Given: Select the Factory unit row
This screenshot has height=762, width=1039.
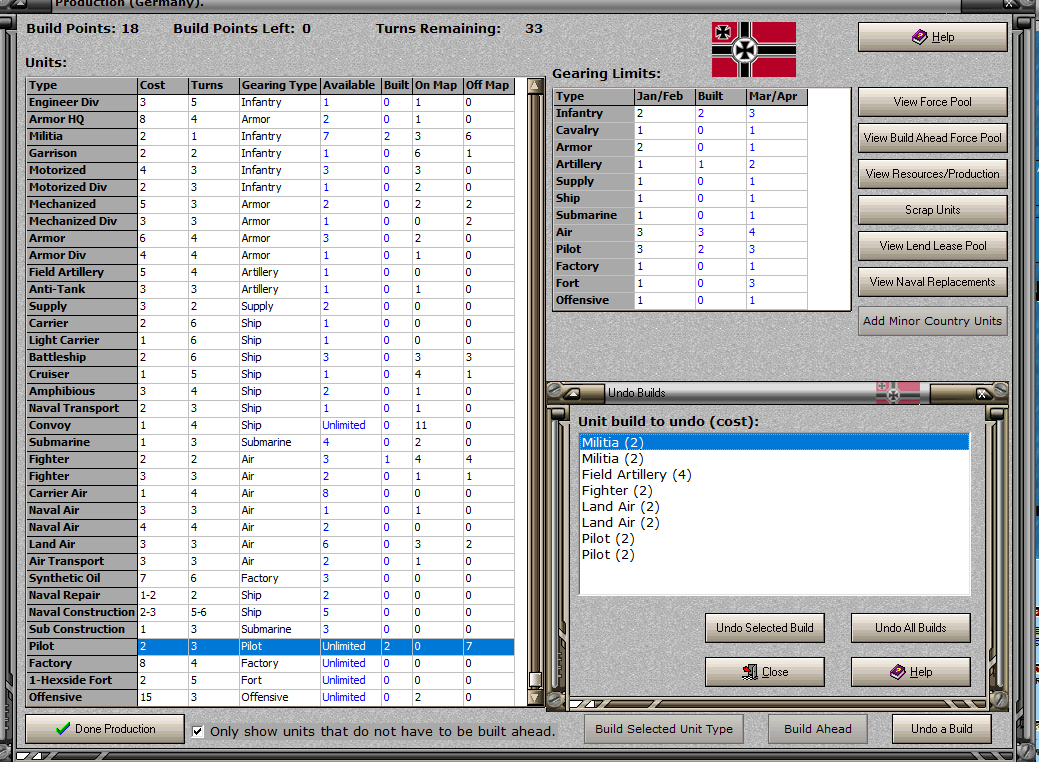Looking at the screenshot, I should pos(270,663).
